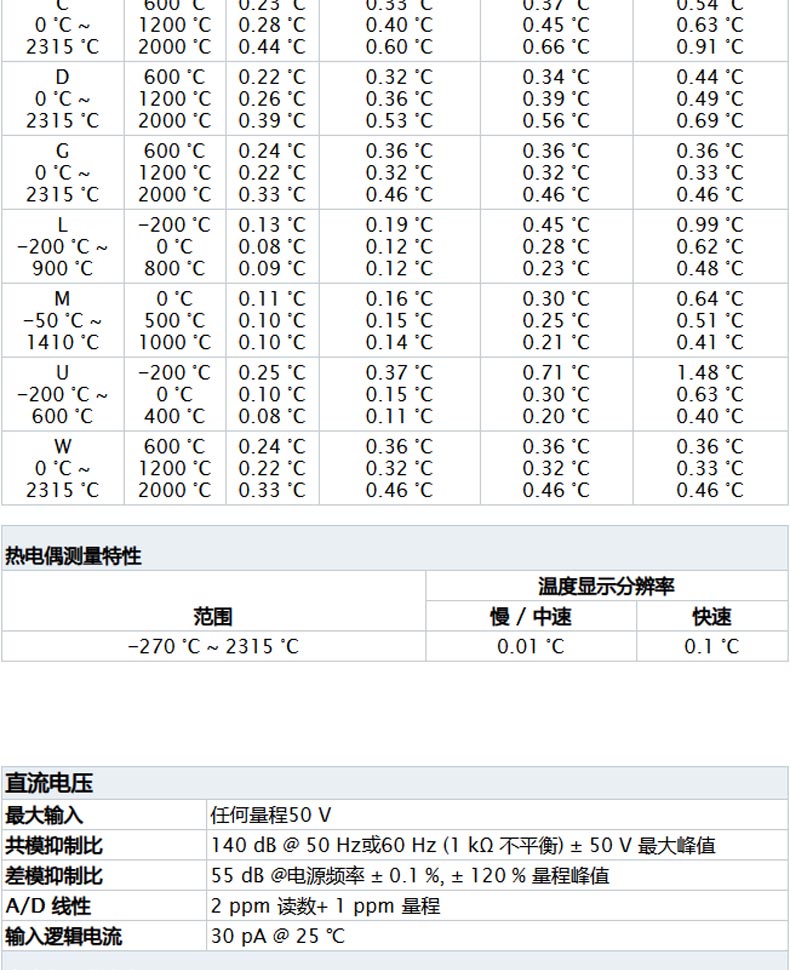Viewport: 790px width, 970px height.
Task: Select the 2 ppm 读数+ 1 ppm 量程 value
Action: [x=325, y=906]
